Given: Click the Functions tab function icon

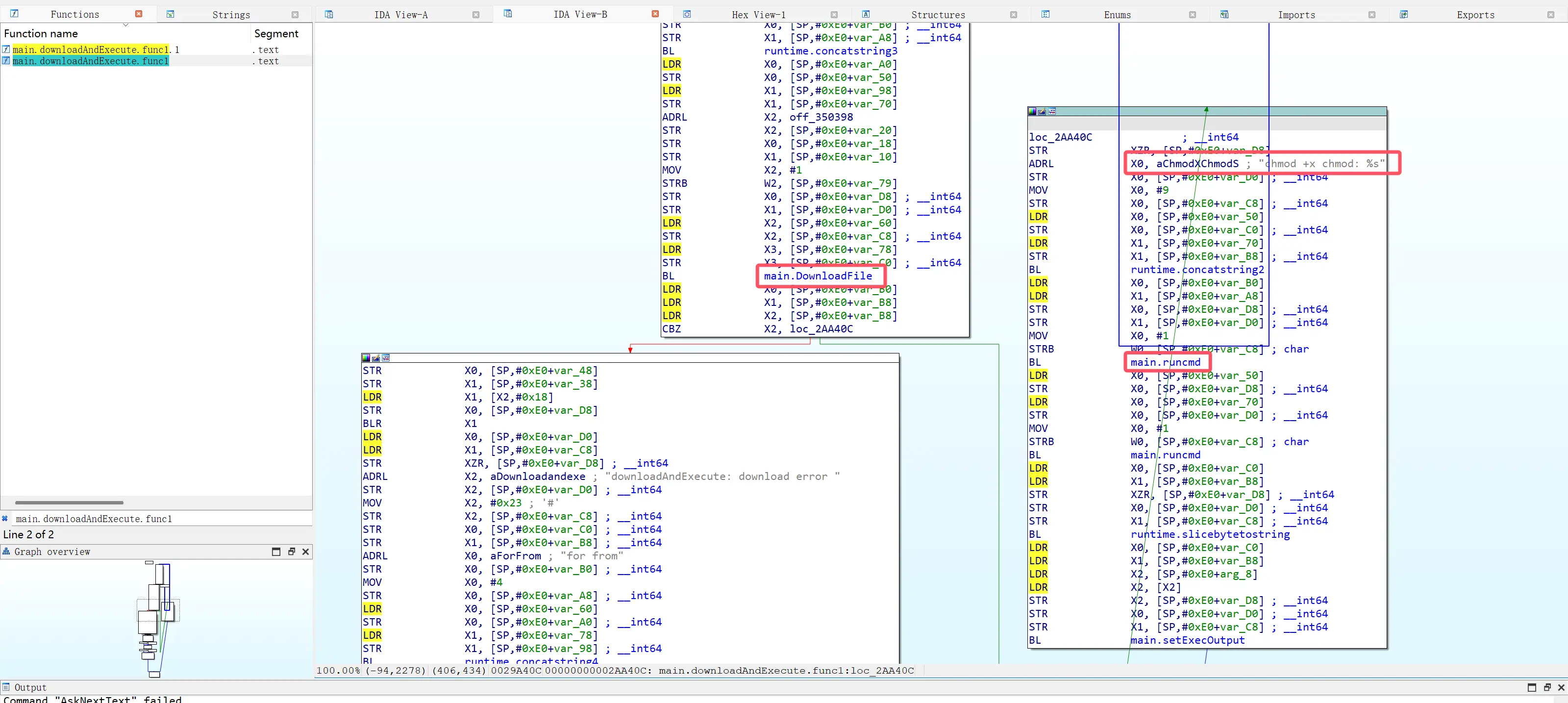Looking at the screenshot, I should pyautogui.click(x=14, y=13).
